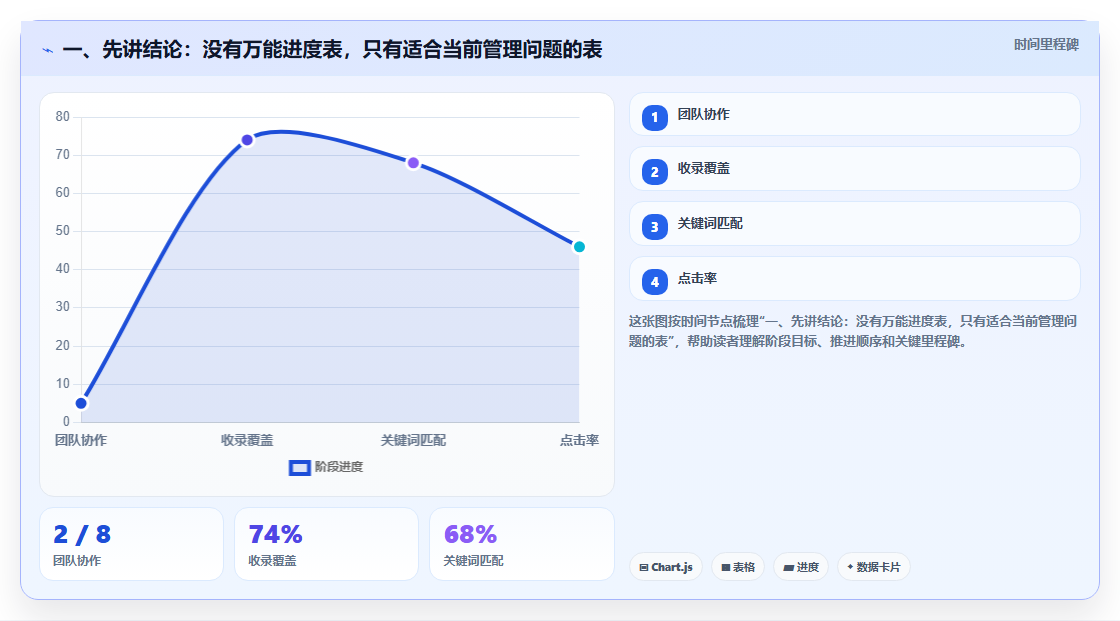
Task: Click the 时间里程碑 label in the header
Action: [1046, 44]
